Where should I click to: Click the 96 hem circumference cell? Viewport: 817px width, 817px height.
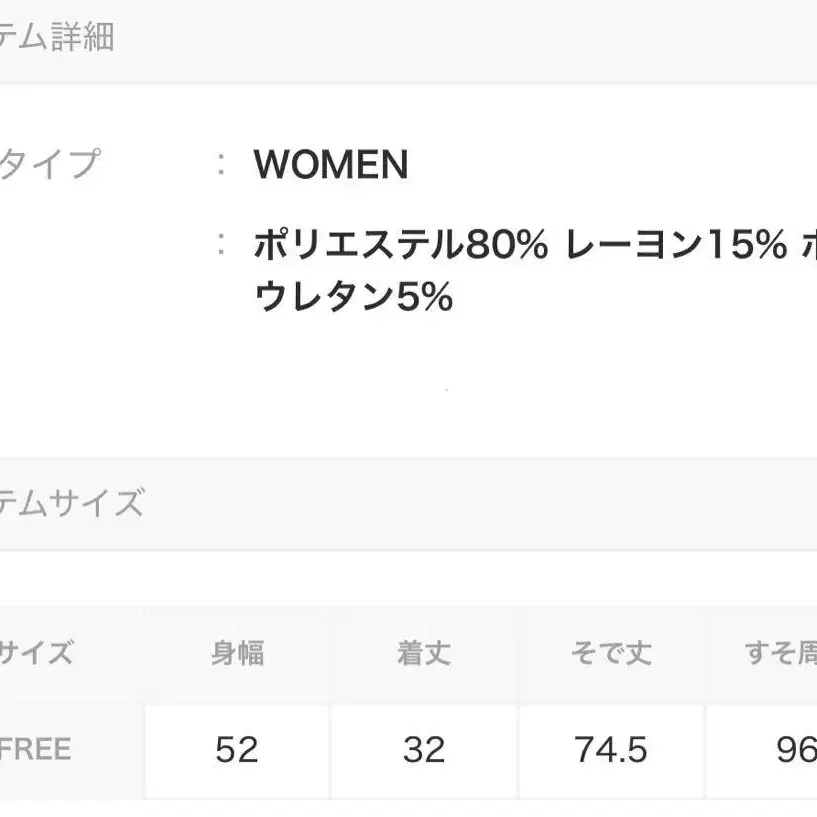point(795,750)
